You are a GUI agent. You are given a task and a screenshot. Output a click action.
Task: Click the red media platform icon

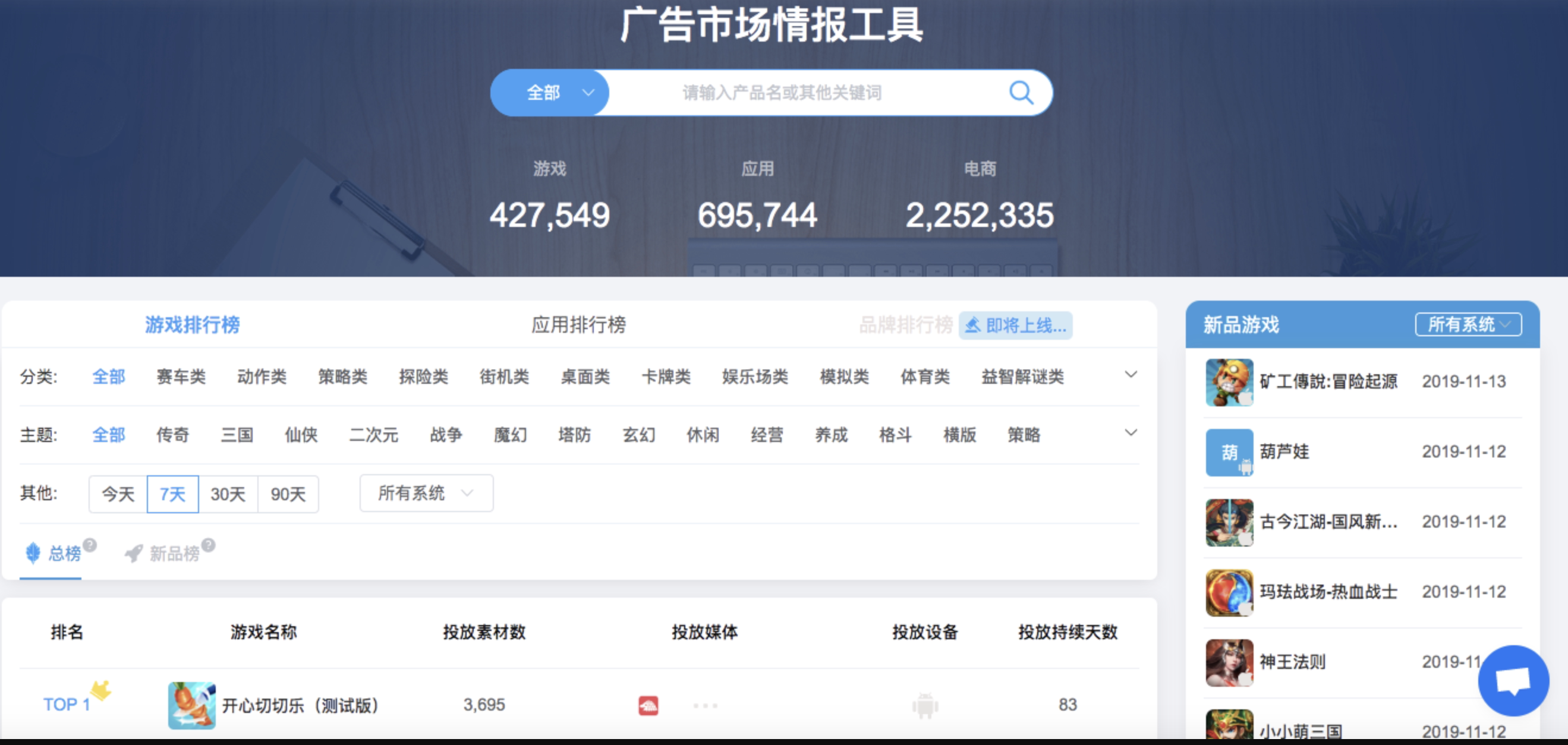[x=648, y=705]
